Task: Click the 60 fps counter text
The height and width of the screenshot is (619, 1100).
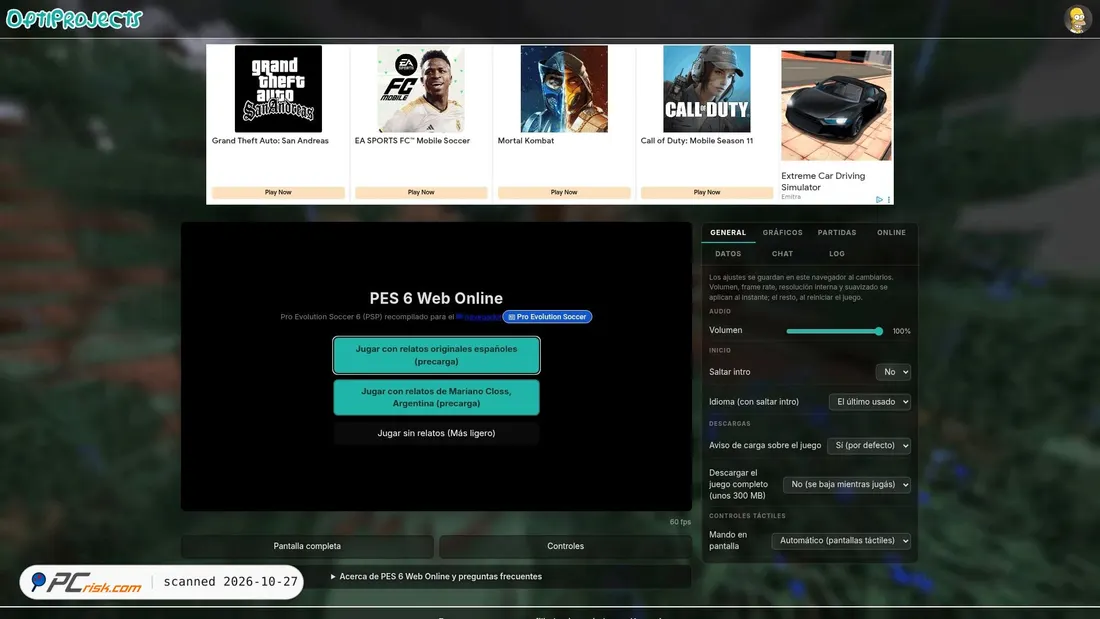Action: [x=680, y=522]
